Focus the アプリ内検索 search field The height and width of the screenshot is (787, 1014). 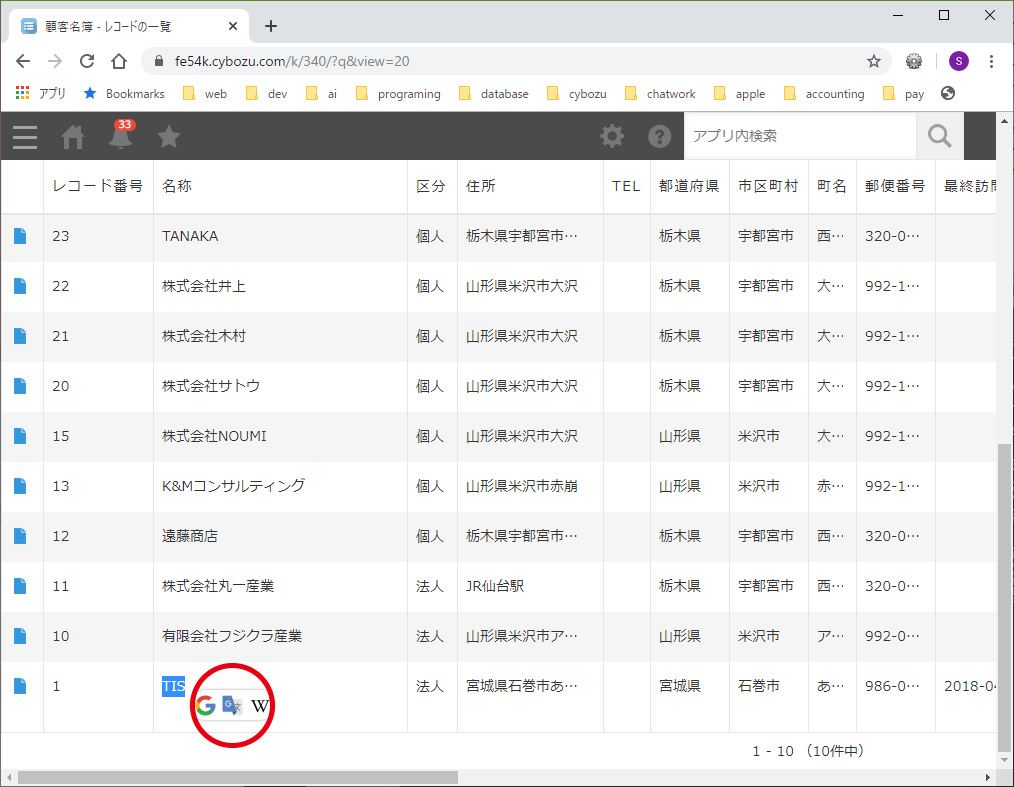point(800,136)
